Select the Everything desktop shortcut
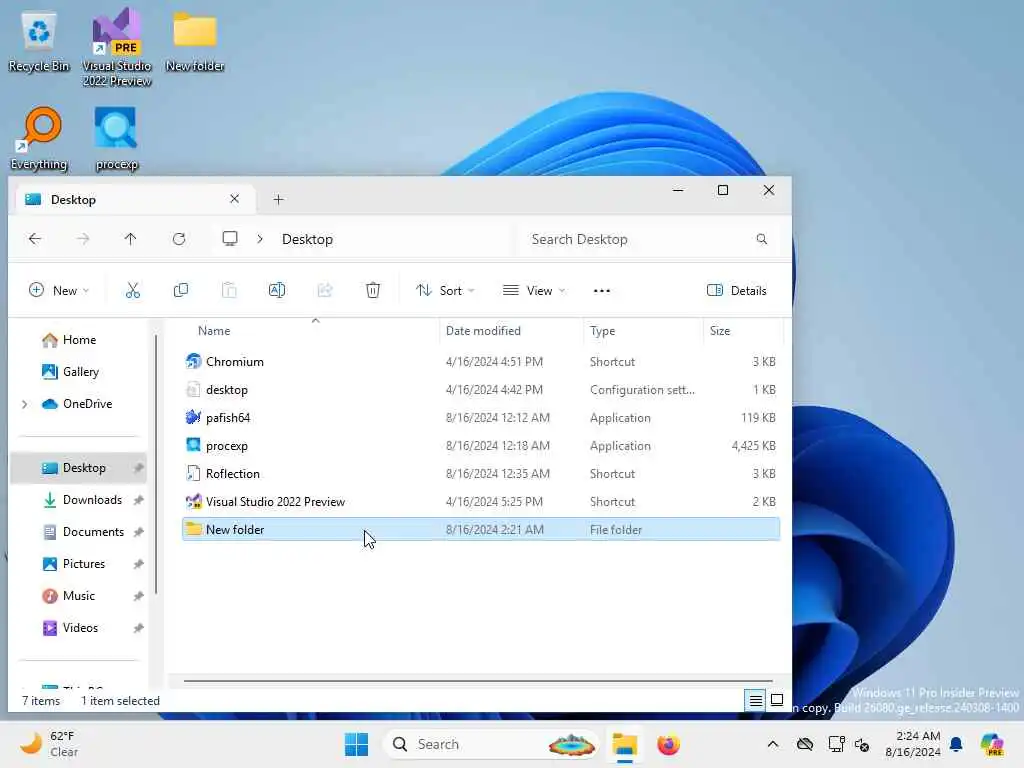This screenshot has width=1024, height=768. [39, 139]
